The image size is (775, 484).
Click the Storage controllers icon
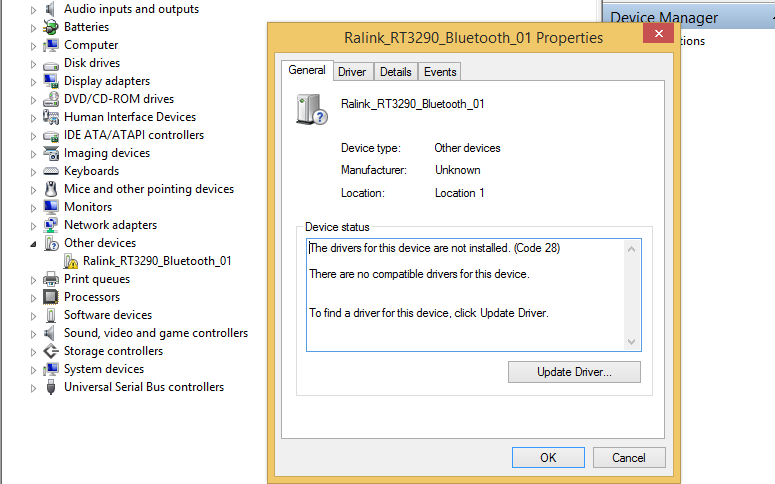(50, 351)
